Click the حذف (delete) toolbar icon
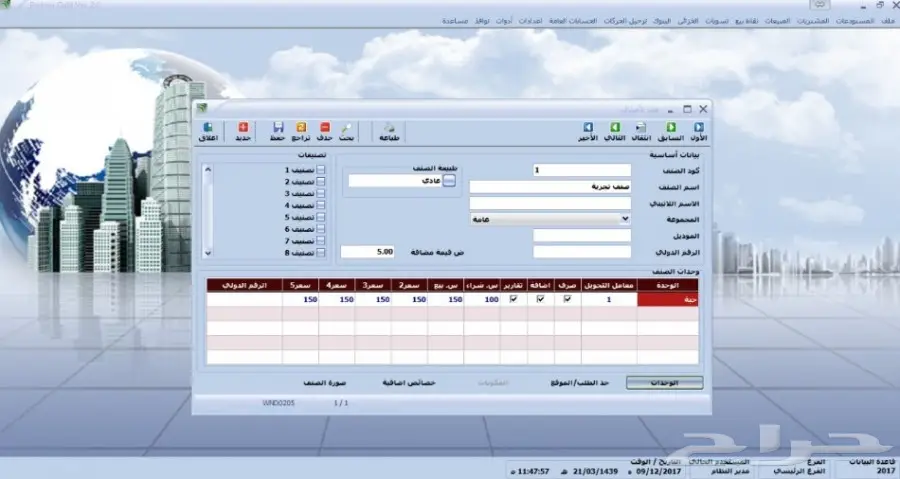Screen dimensions: 900x479 325,127
